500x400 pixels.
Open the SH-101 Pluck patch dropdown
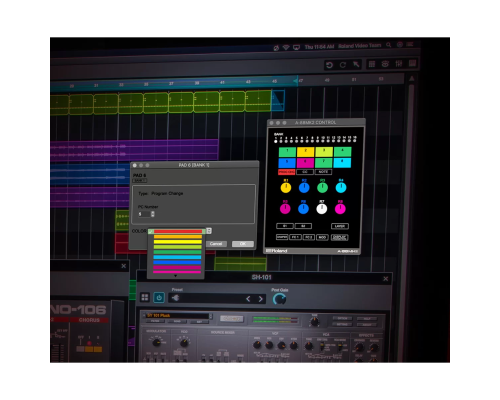coord(211,316)
